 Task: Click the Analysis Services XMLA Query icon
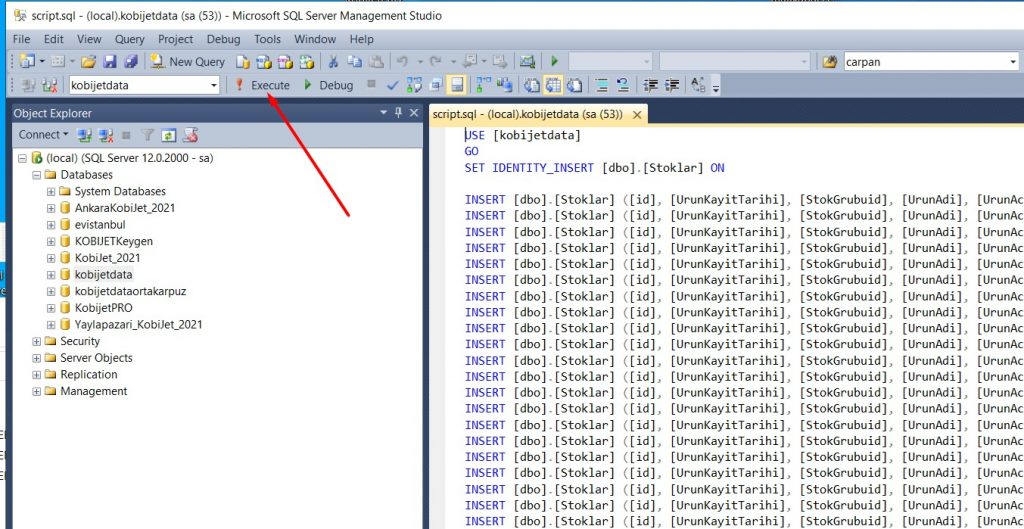306,61
